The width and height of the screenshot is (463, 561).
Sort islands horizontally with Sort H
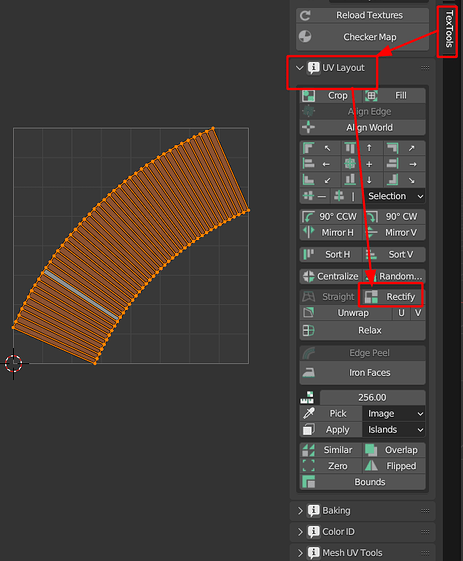pos(331,254)
